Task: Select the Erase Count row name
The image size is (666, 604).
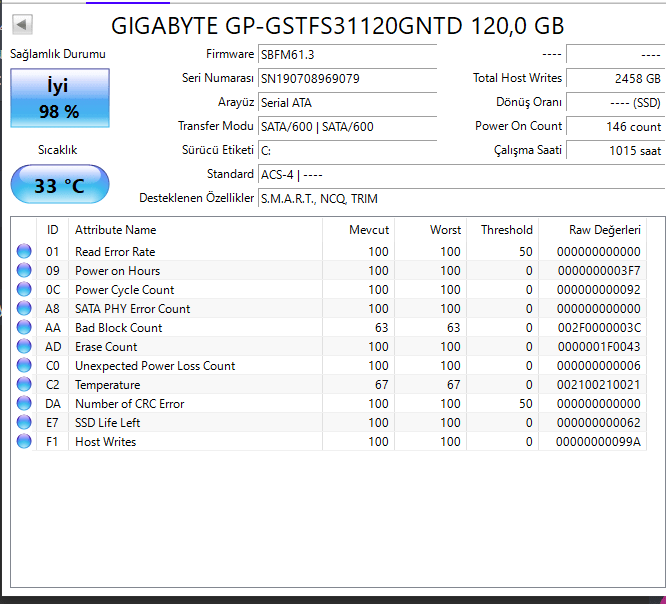Action: point(106,347)
